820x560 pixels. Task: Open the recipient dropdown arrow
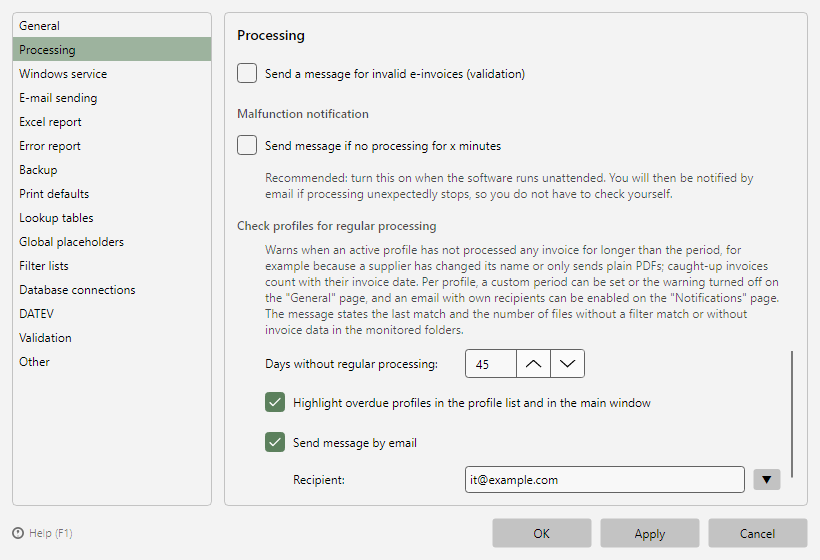tap(767, 479)
